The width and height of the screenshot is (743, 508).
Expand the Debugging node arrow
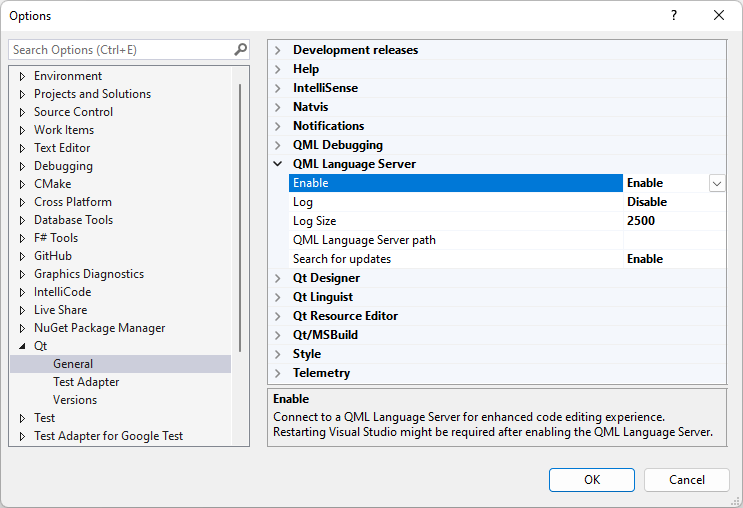22,166
